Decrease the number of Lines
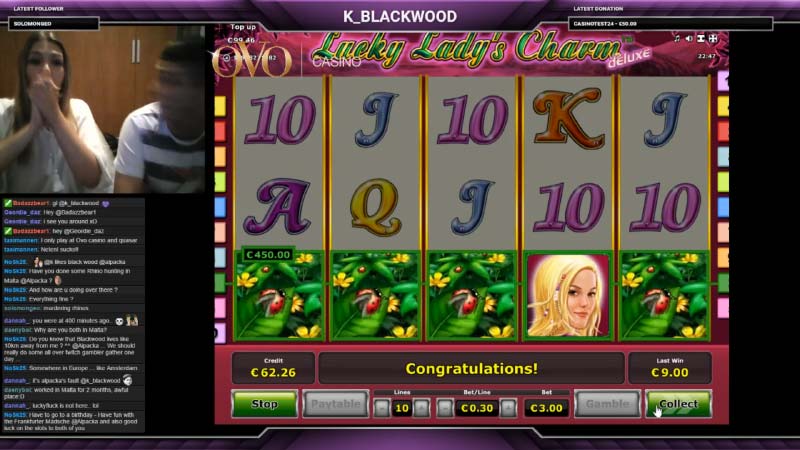Viewport: 800px width, 450px height. (382, 408)
